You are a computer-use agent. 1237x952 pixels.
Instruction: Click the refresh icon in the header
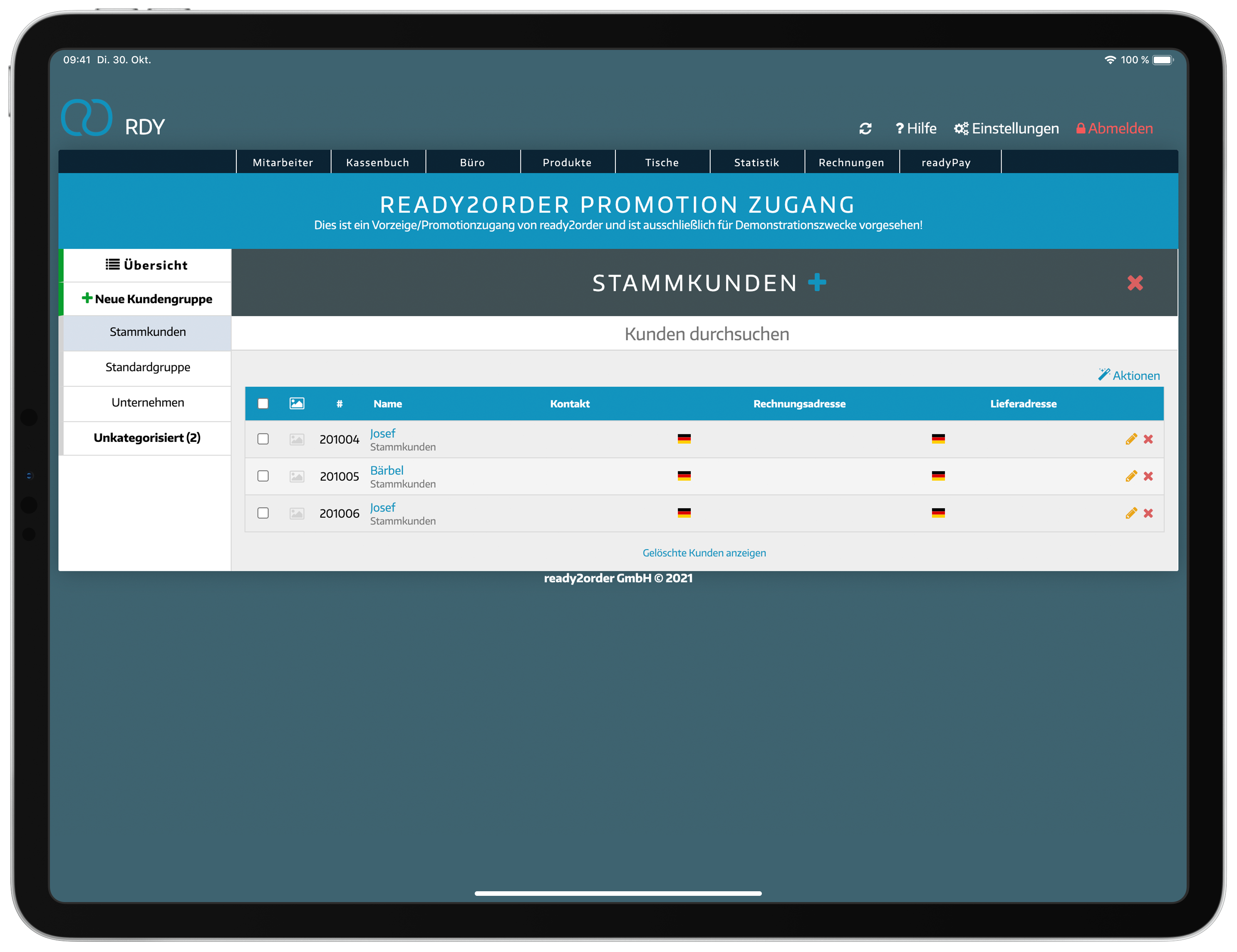point(866,129)
